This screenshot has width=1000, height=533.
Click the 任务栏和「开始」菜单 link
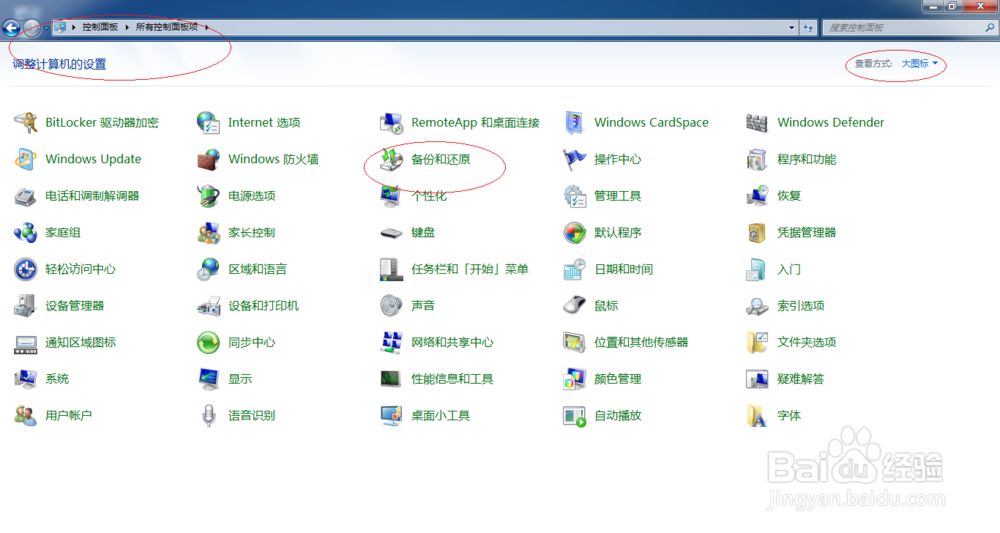[x=469, y=269]
